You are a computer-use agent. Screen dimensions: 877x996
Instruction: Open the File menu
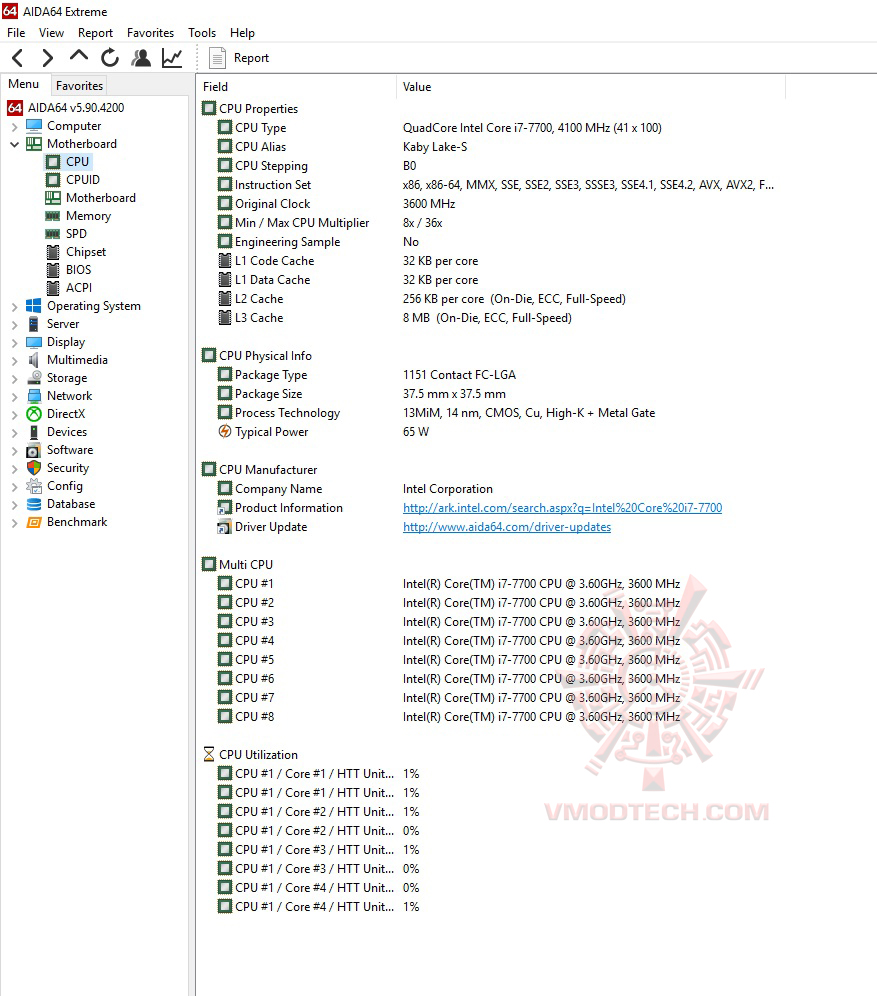tap(16, 33)
